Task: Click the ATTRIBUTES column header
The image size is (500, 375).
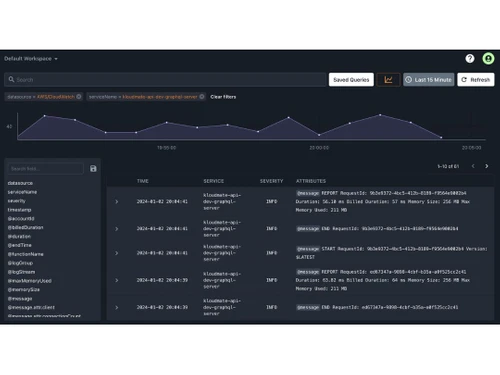Action: click(311, 181)
